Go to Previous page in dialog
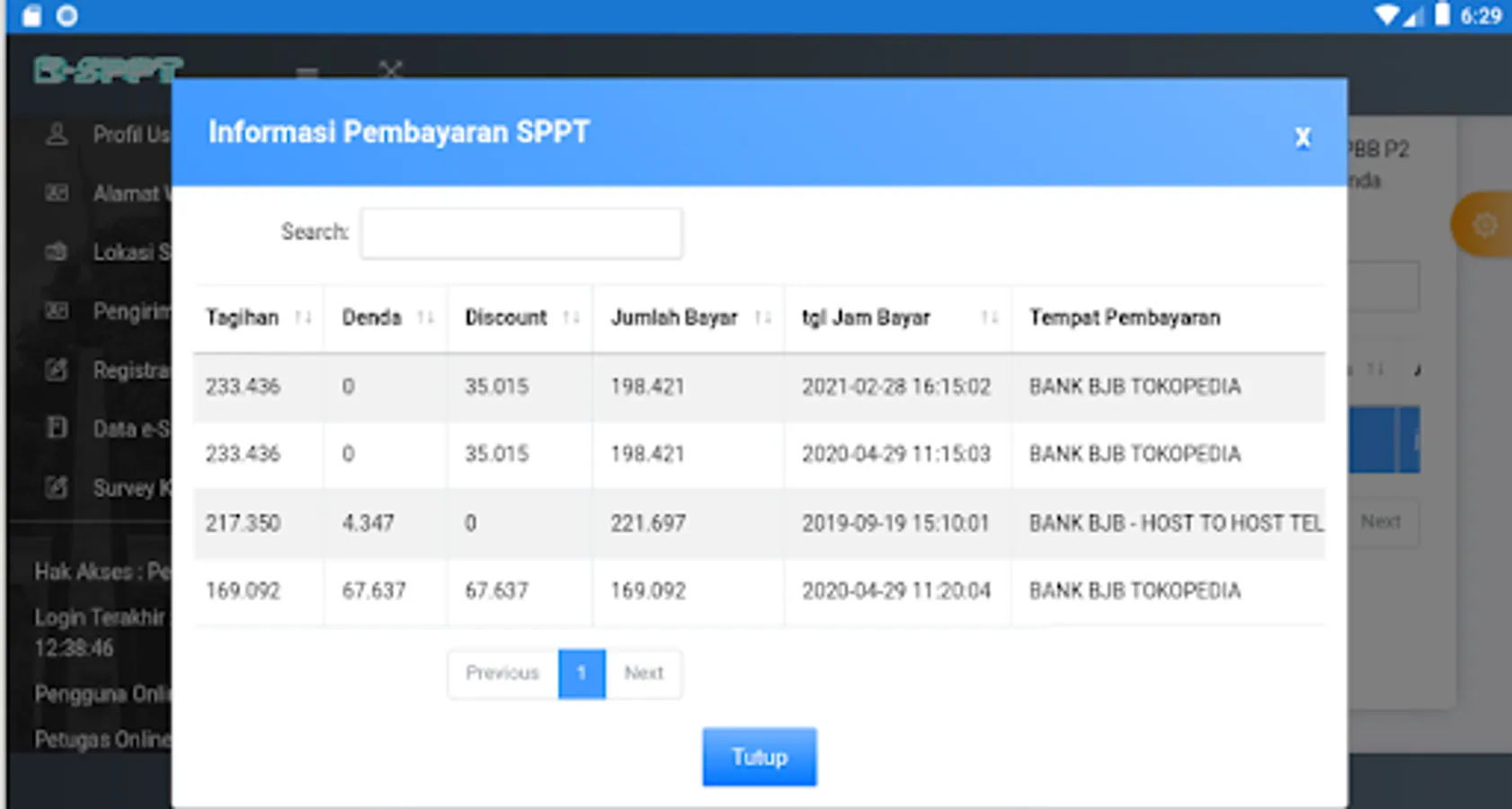This screenshot has width=1512, height=809. click(x=503, y=673)
